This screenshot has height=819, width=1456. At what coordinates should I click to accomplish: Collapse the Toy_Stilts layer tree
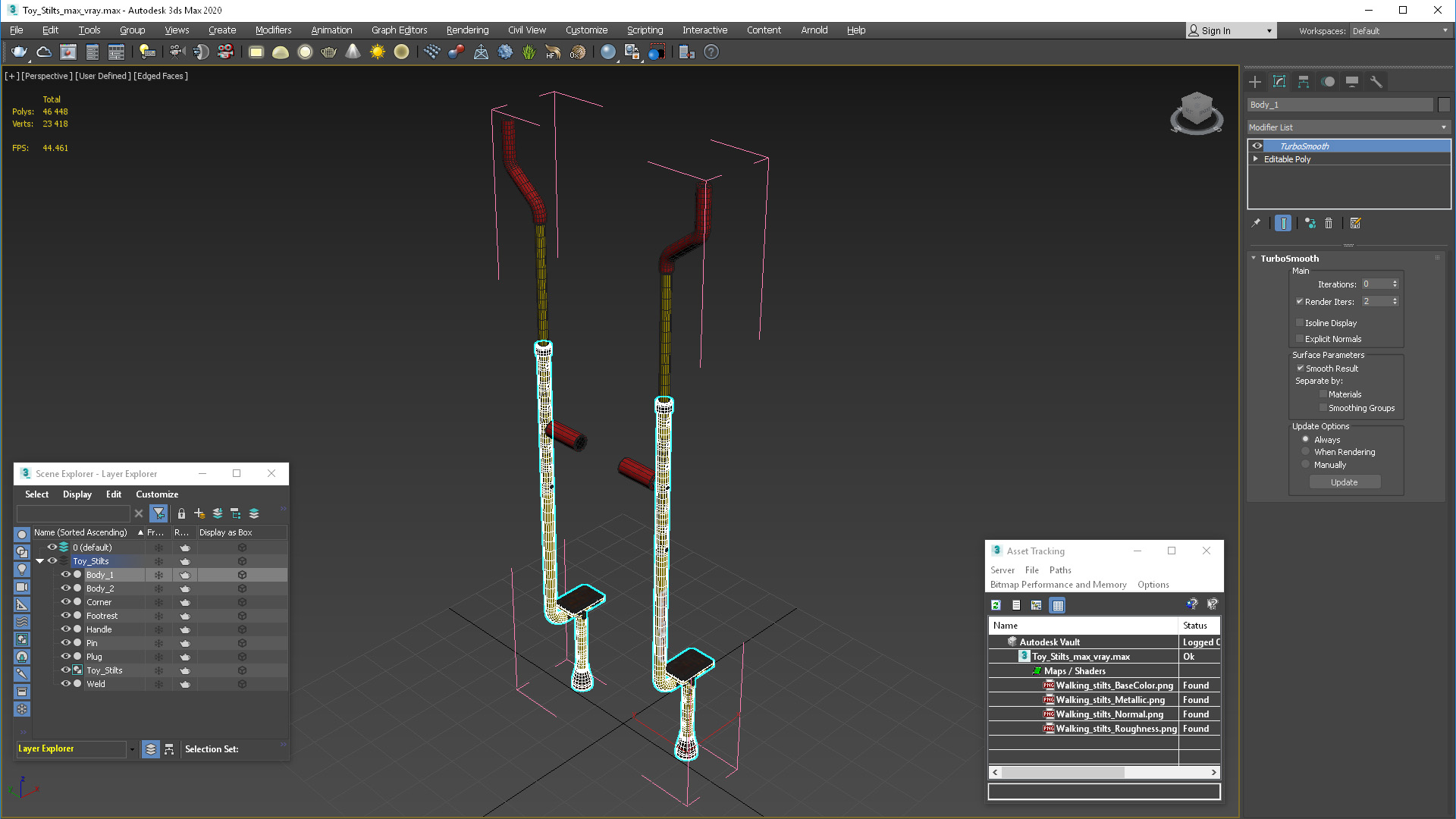(x=40, y=561)
